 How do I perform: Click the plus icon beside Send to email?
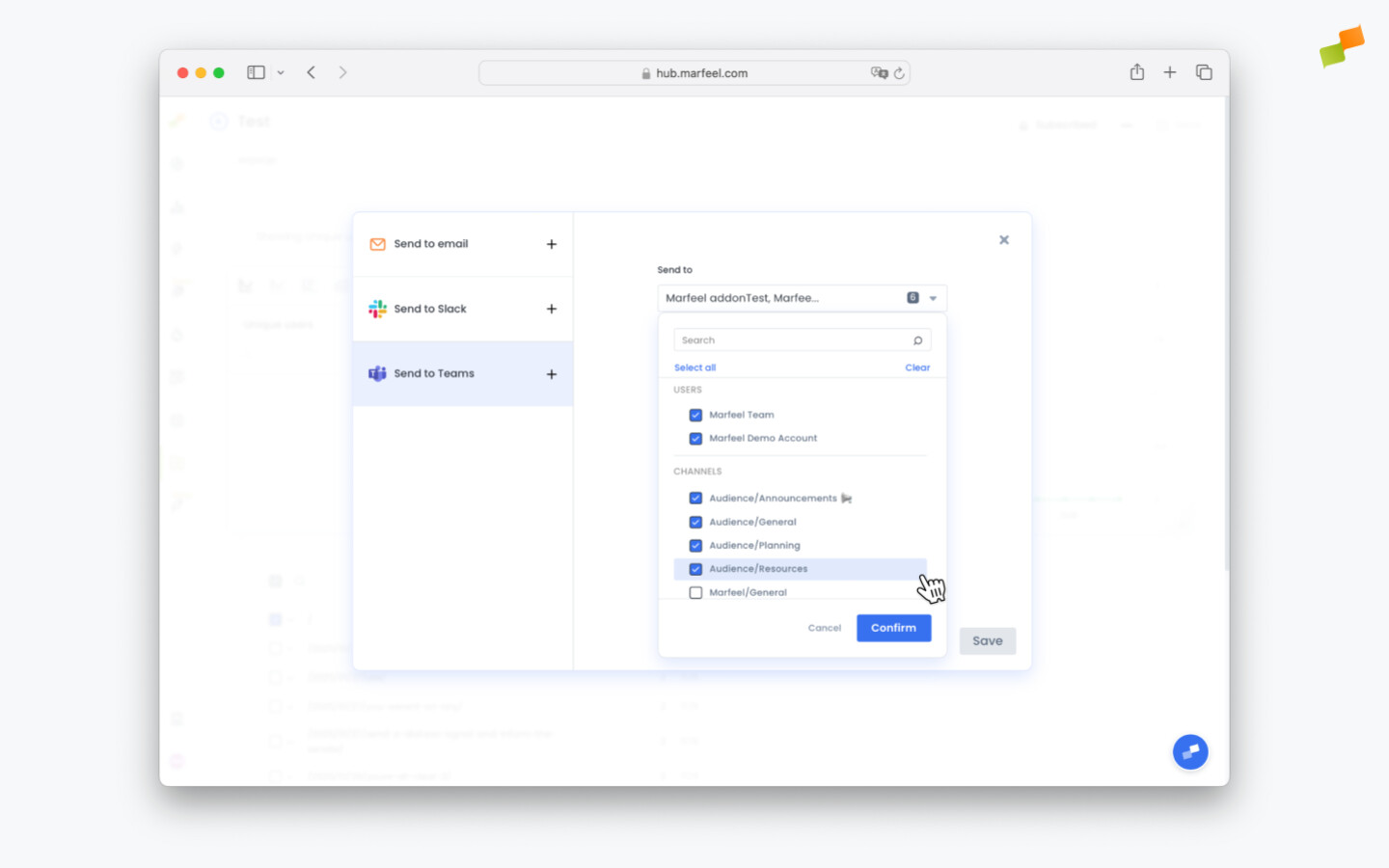coord(551,244)
